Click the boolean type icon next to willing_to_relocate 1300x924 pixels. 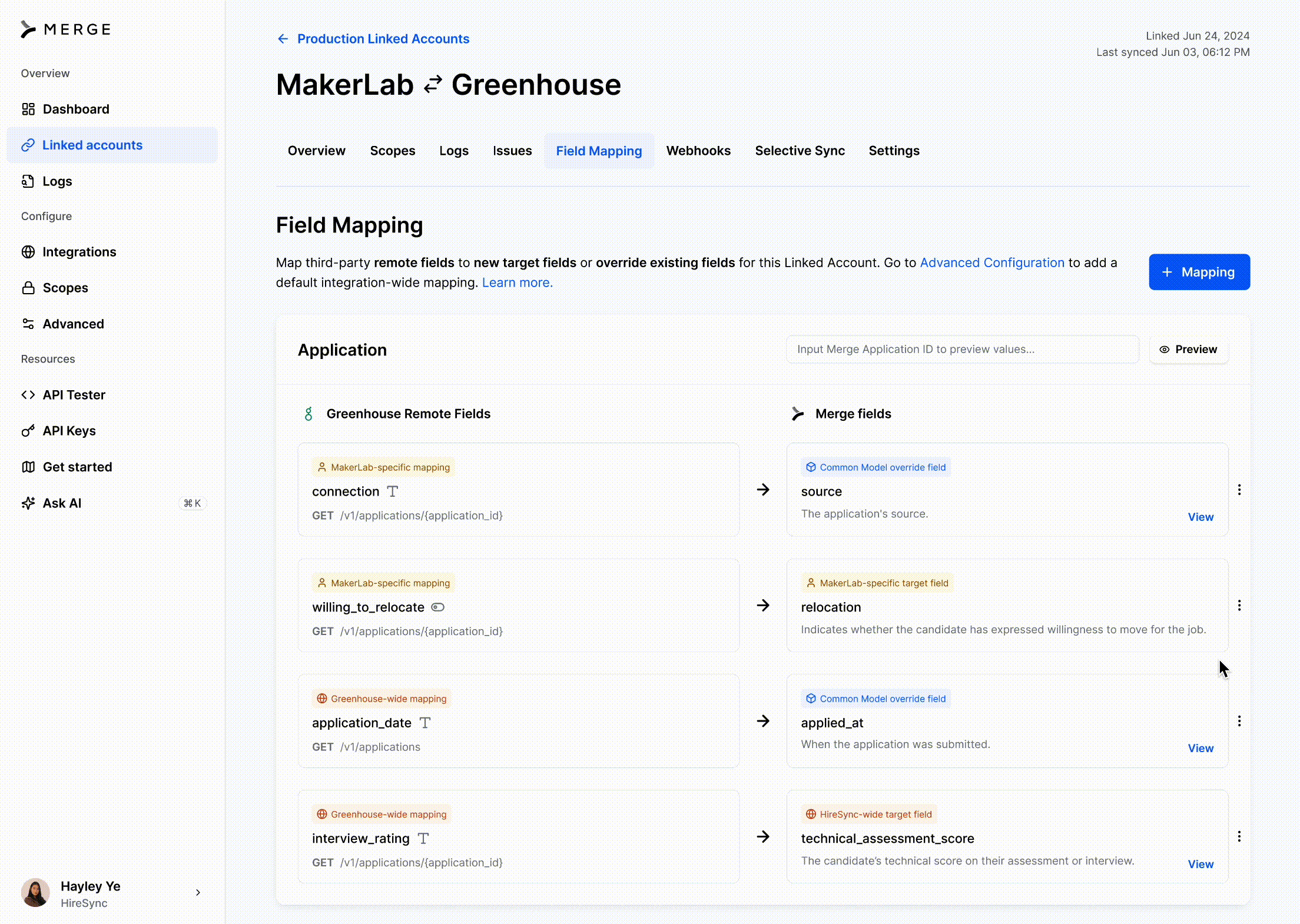click(437, 607)
